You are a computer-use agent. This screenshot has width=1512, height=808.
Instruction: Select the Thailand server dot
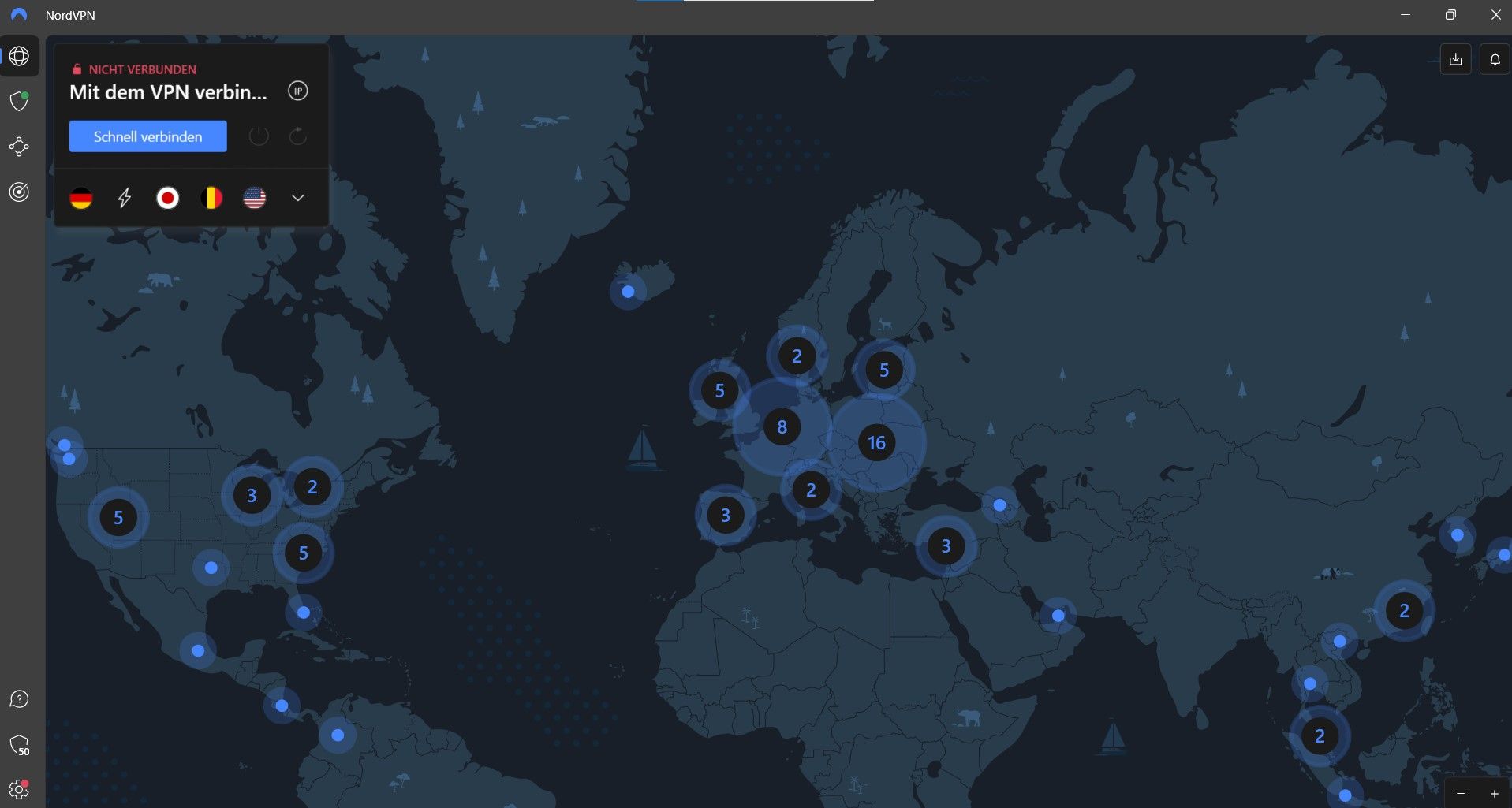coord(1310,683)
